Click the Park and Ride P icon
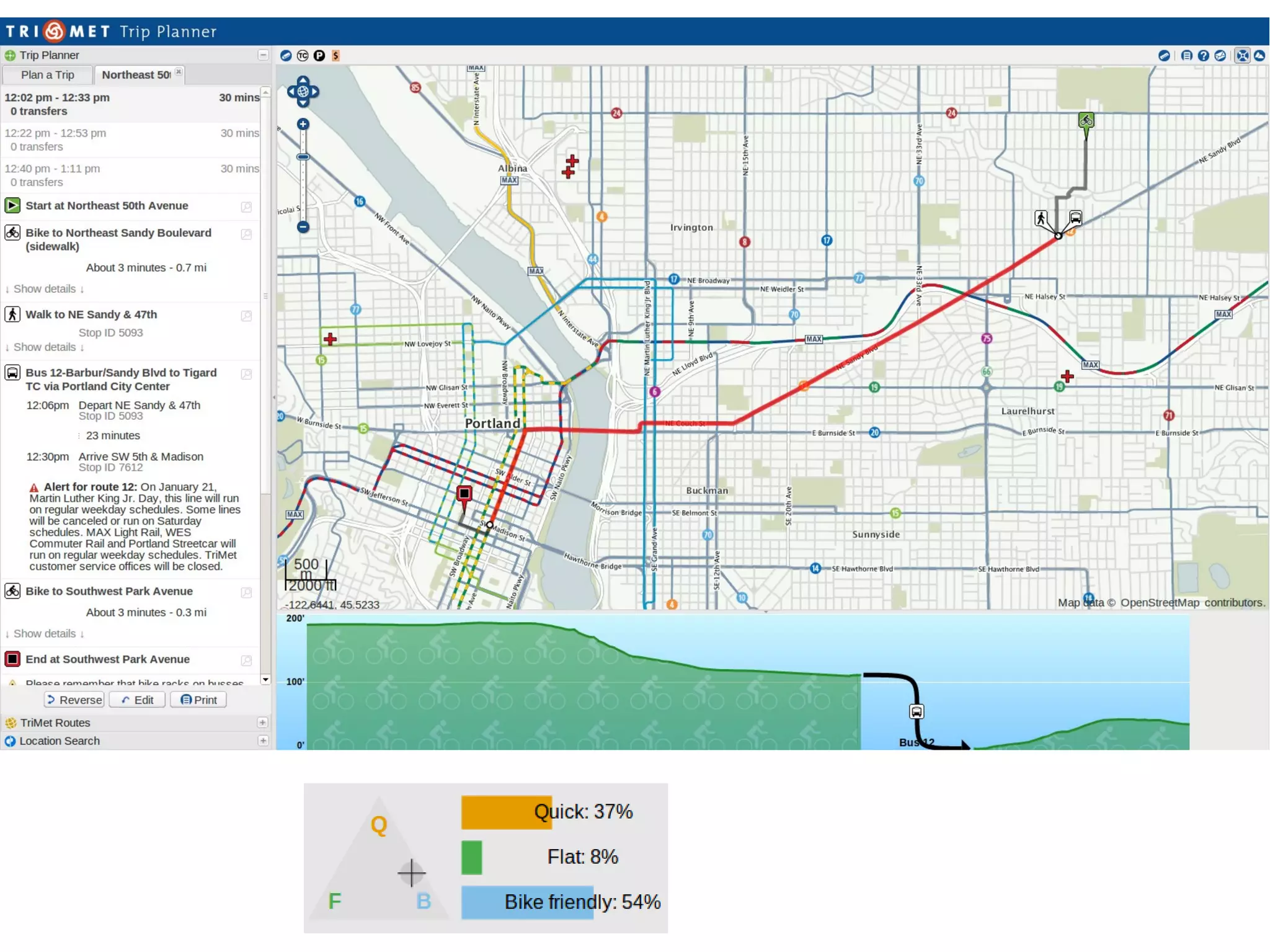 point(319,56)
